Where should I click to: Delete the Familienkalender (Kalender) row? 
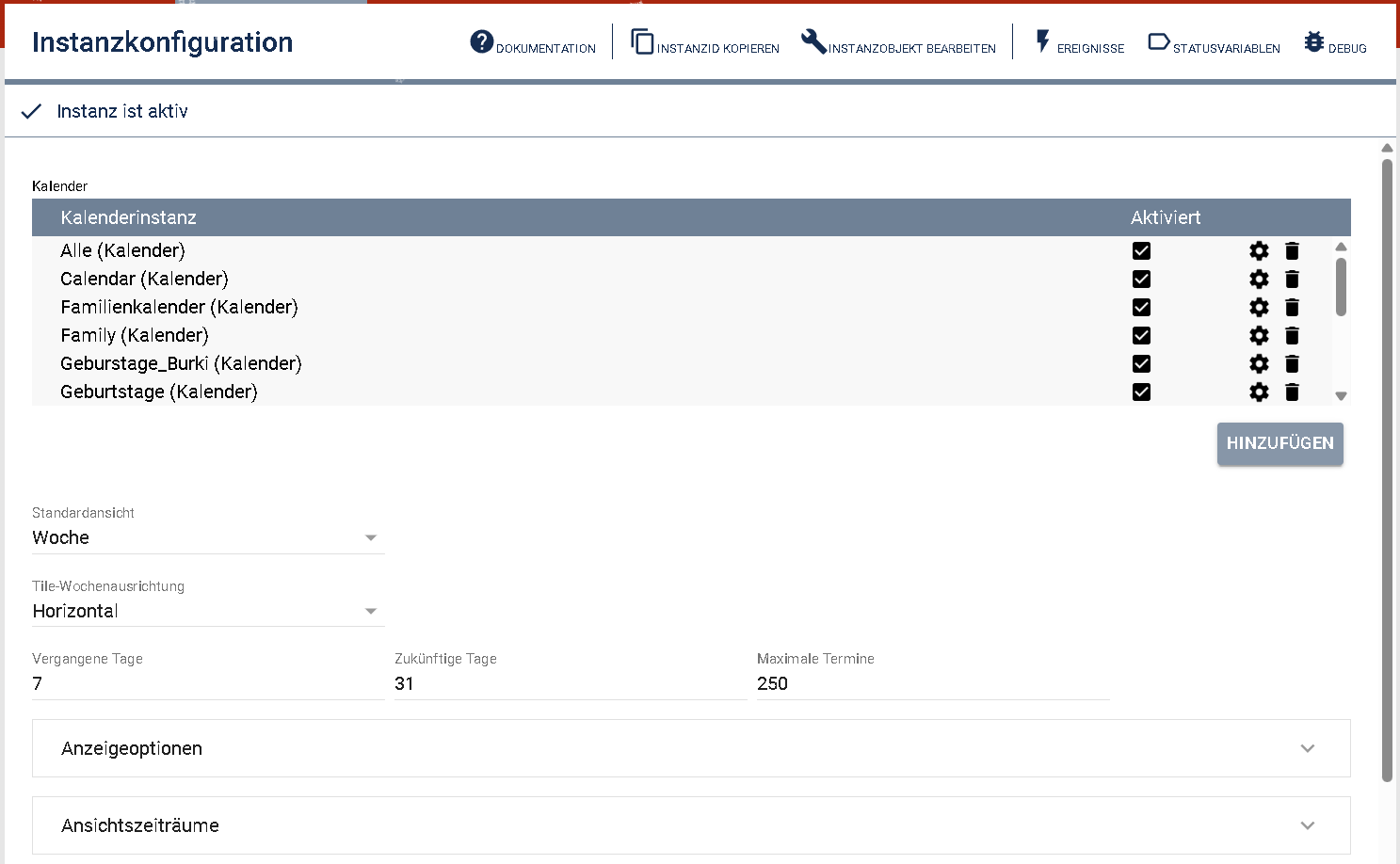(1292, 308)
